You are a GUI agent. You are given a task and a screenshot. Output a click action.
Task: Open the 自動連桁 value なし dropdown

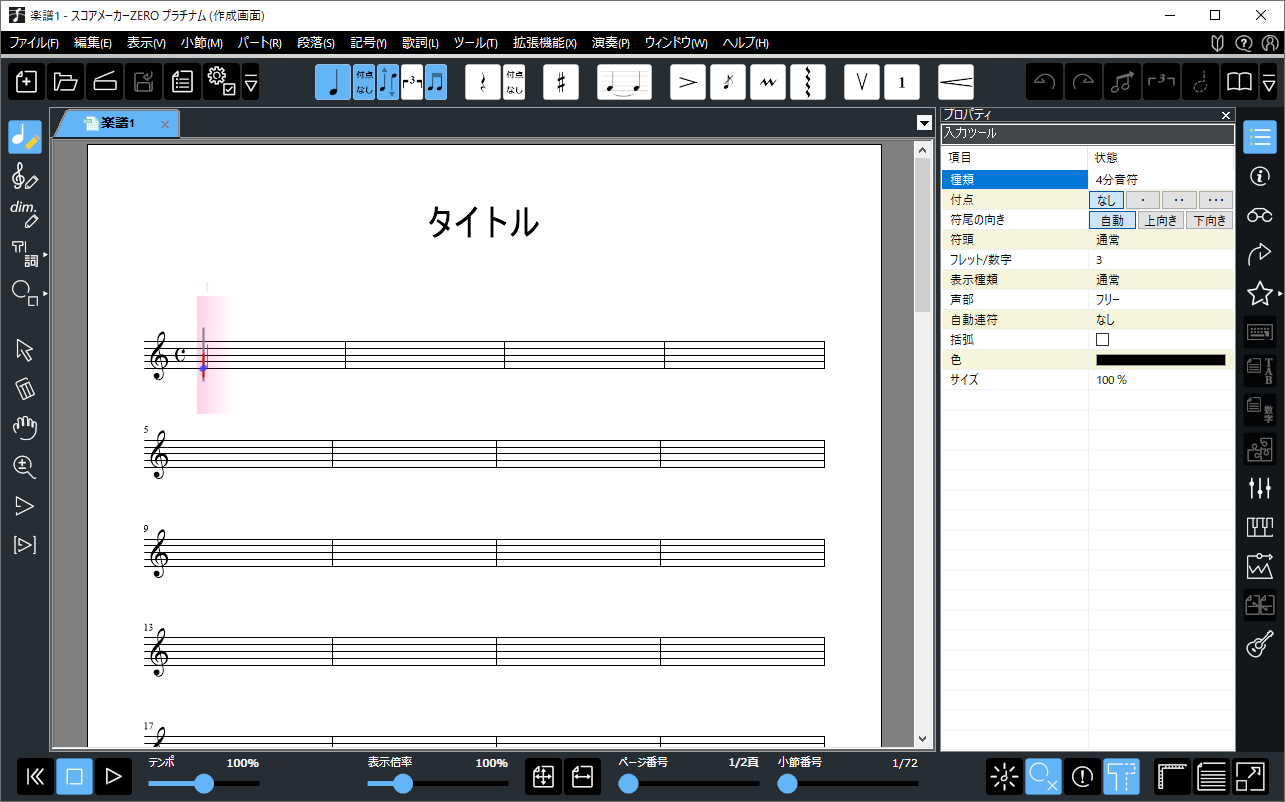click(1161, 320)
